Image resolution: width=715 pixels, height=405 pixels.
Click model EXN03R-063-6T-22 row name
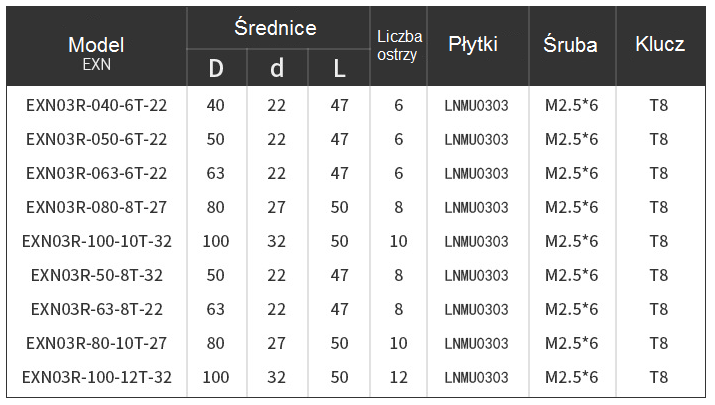pos(96,173)
